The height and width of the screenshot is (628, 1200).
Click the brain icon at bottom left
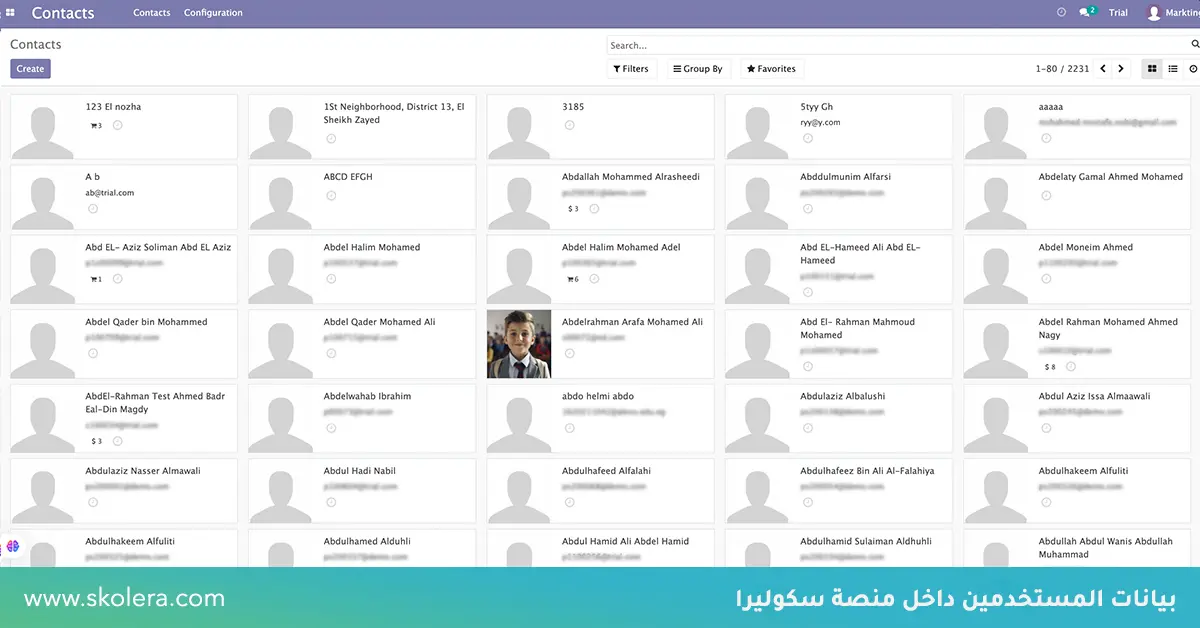click(x=14, y=546)
